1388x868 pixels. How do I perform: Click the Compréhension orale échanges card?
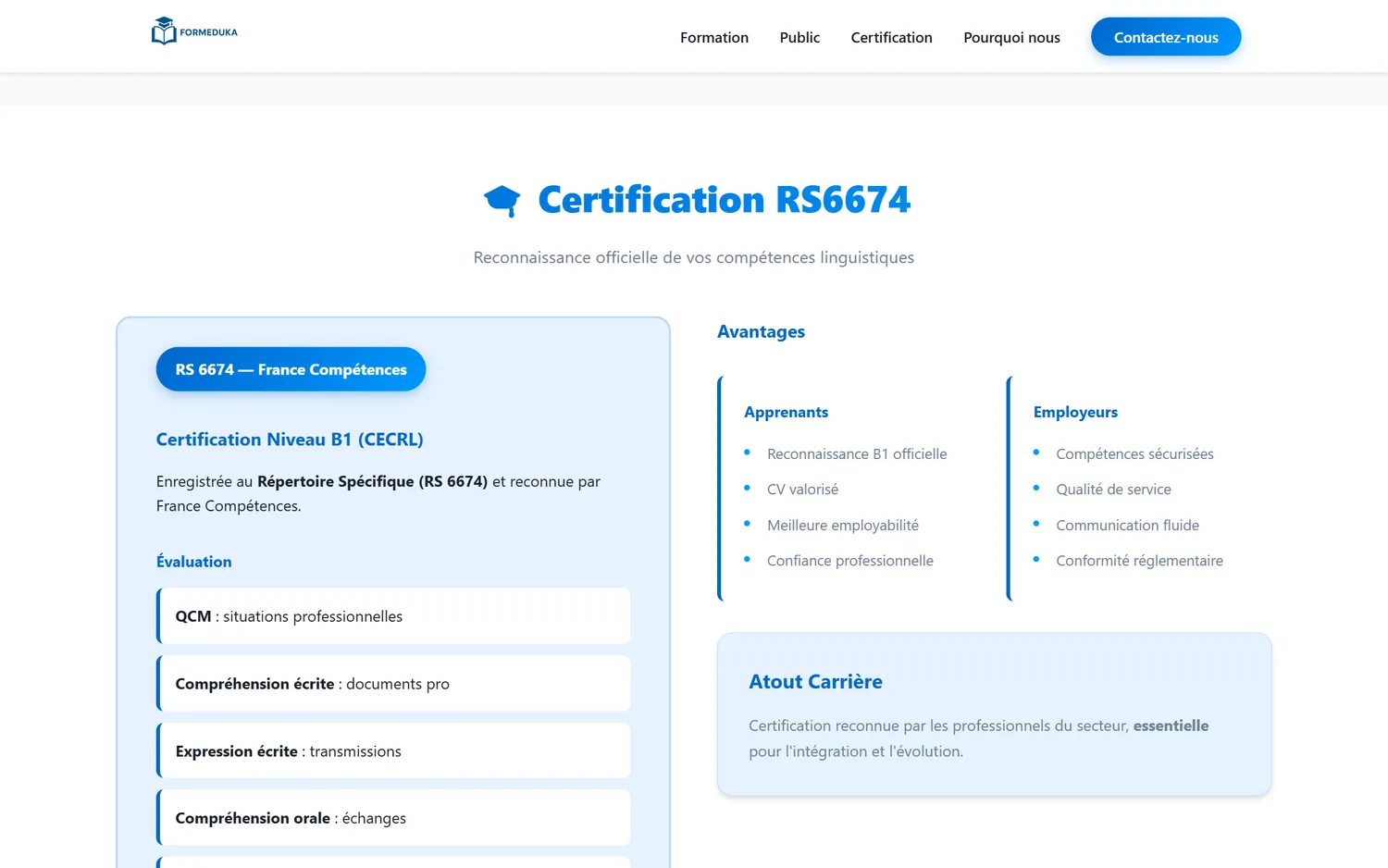(x=393, y=818)
